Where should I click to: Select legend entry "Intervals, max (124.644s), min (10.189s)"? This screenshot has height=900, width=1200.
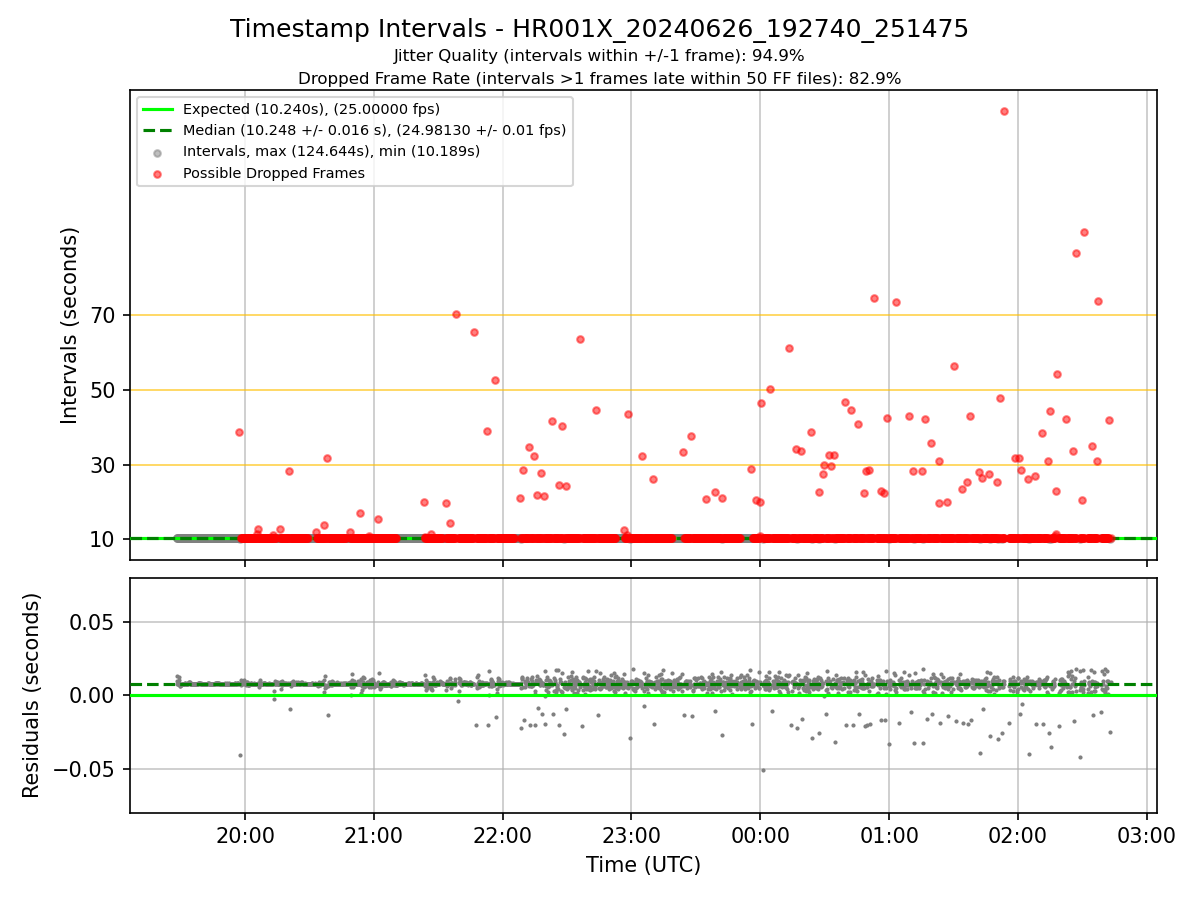point(331,151)
